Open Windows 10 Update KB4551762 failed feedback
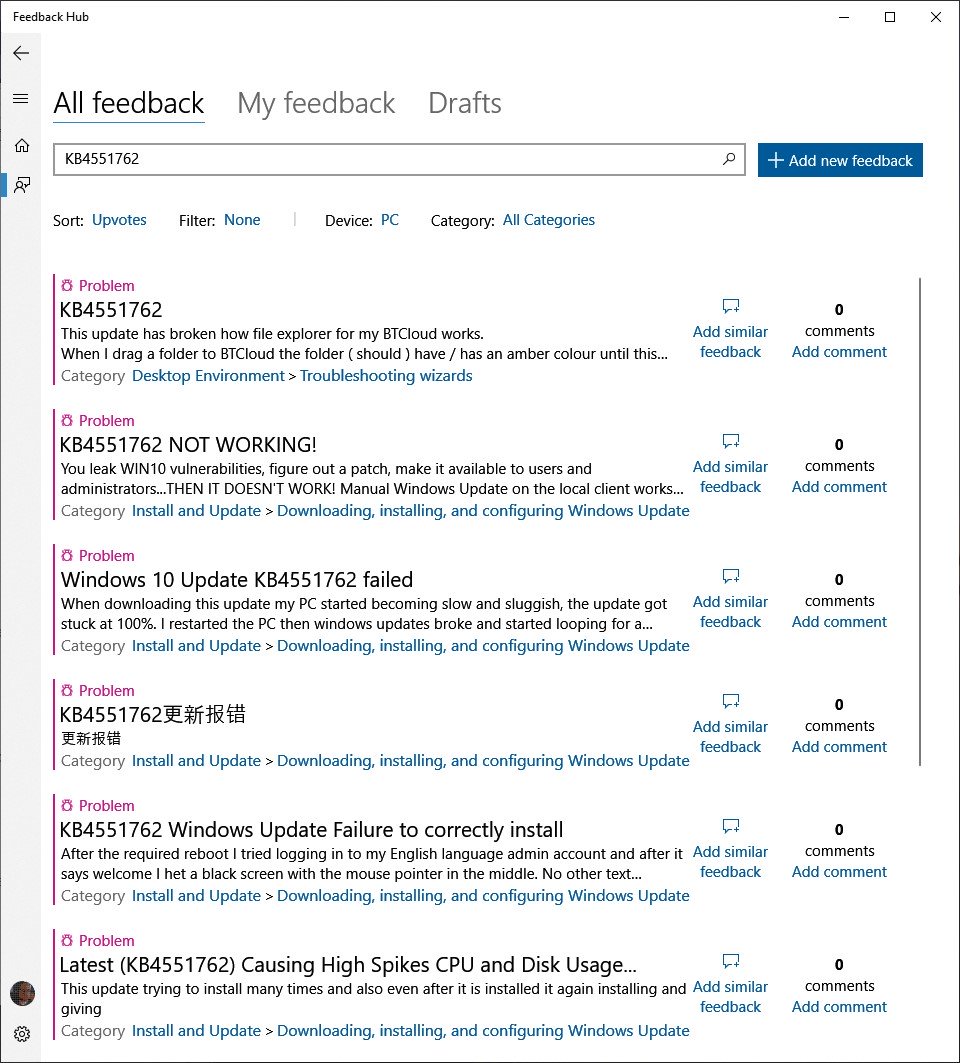Image resolution: width=960 pixels, height=1063 pixels. tap(237, 580)
